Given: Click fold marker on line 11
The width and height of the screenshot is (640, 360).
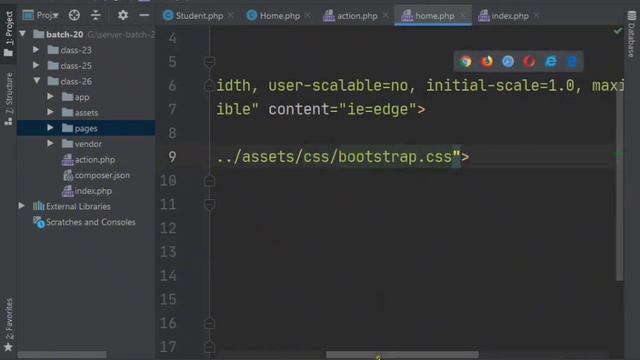Looking at the screenshot, I should (209, 204).
